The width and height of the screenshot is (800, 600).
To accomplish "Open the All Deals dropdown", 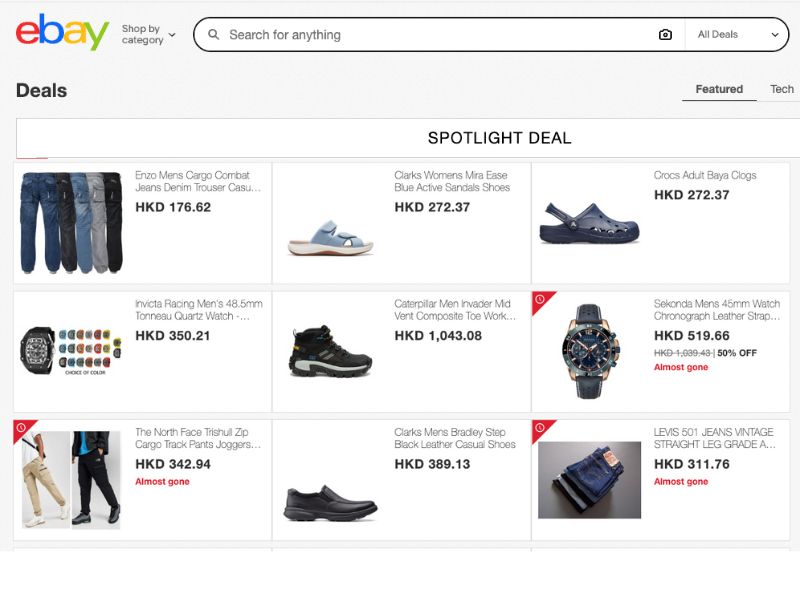I will tap(737, 35).
